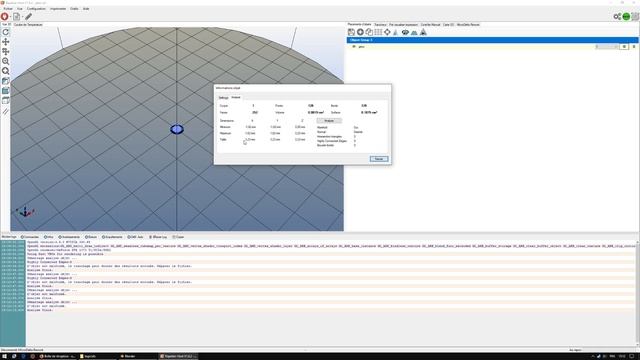Click the Analyser button in dialog
640x360 pixels.
[329, 120]
